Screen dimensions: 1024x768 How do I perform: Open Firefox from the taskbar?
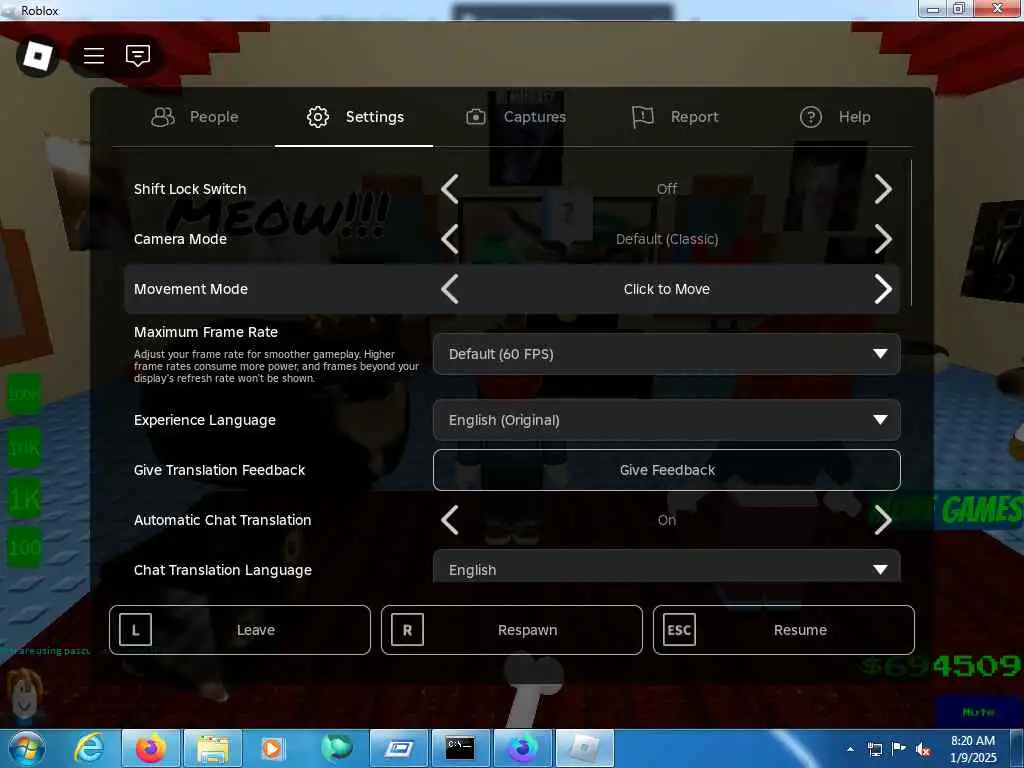151,748
